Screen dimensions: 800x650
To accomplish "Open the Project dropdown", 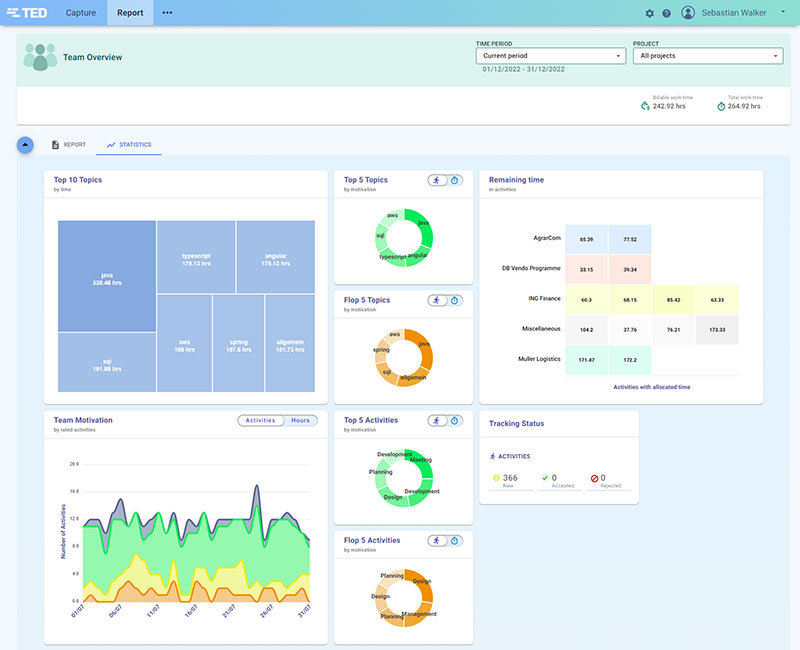I will pyautogui.click(x=708, y=56).
